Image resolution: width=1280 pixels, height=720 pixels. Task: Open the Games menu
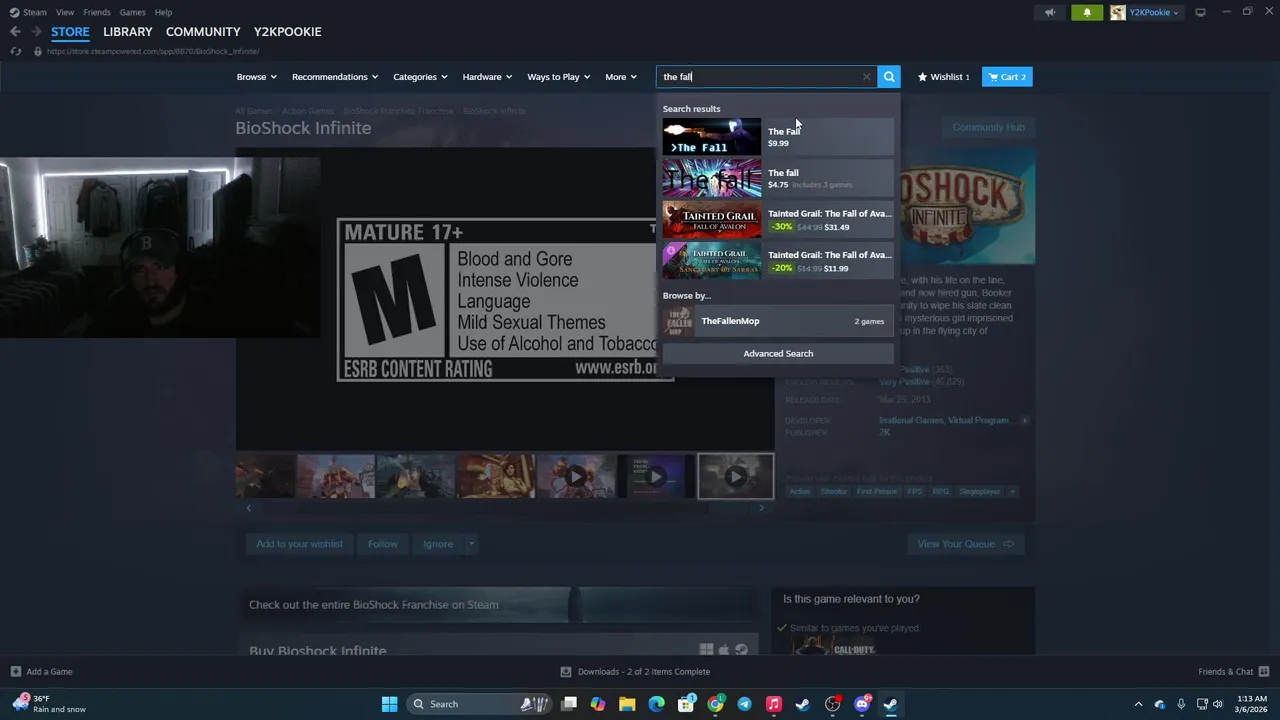coord(133,12)
